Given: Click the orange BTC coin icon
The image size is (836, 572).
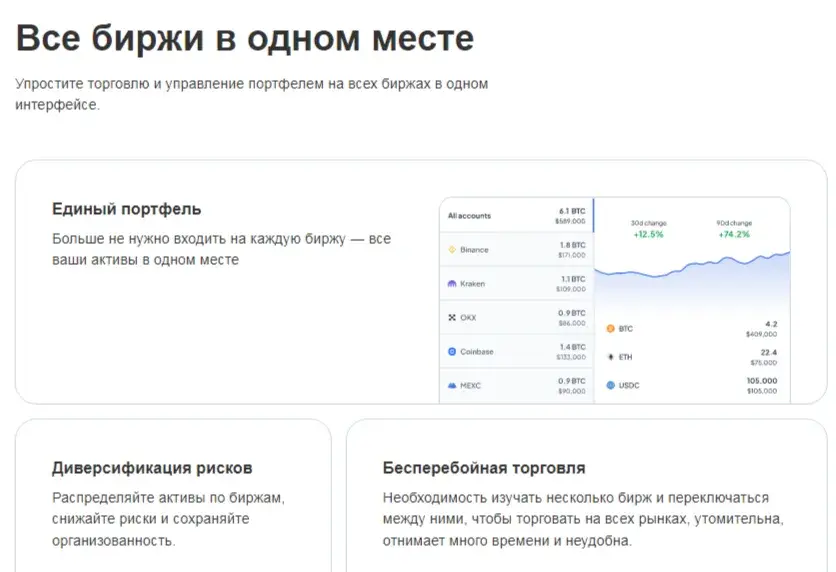Looking at the screenshot, I should (x=610, y=329).
